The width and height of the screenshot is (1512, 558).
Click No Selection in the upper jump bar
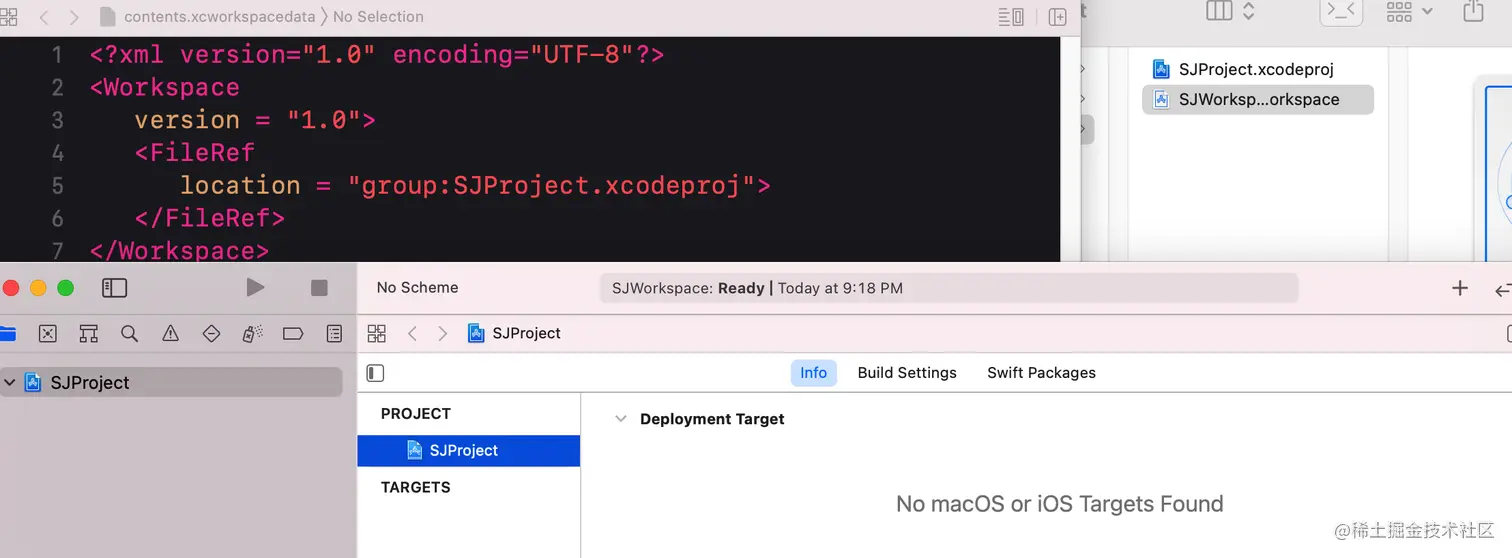pos(378,17)
